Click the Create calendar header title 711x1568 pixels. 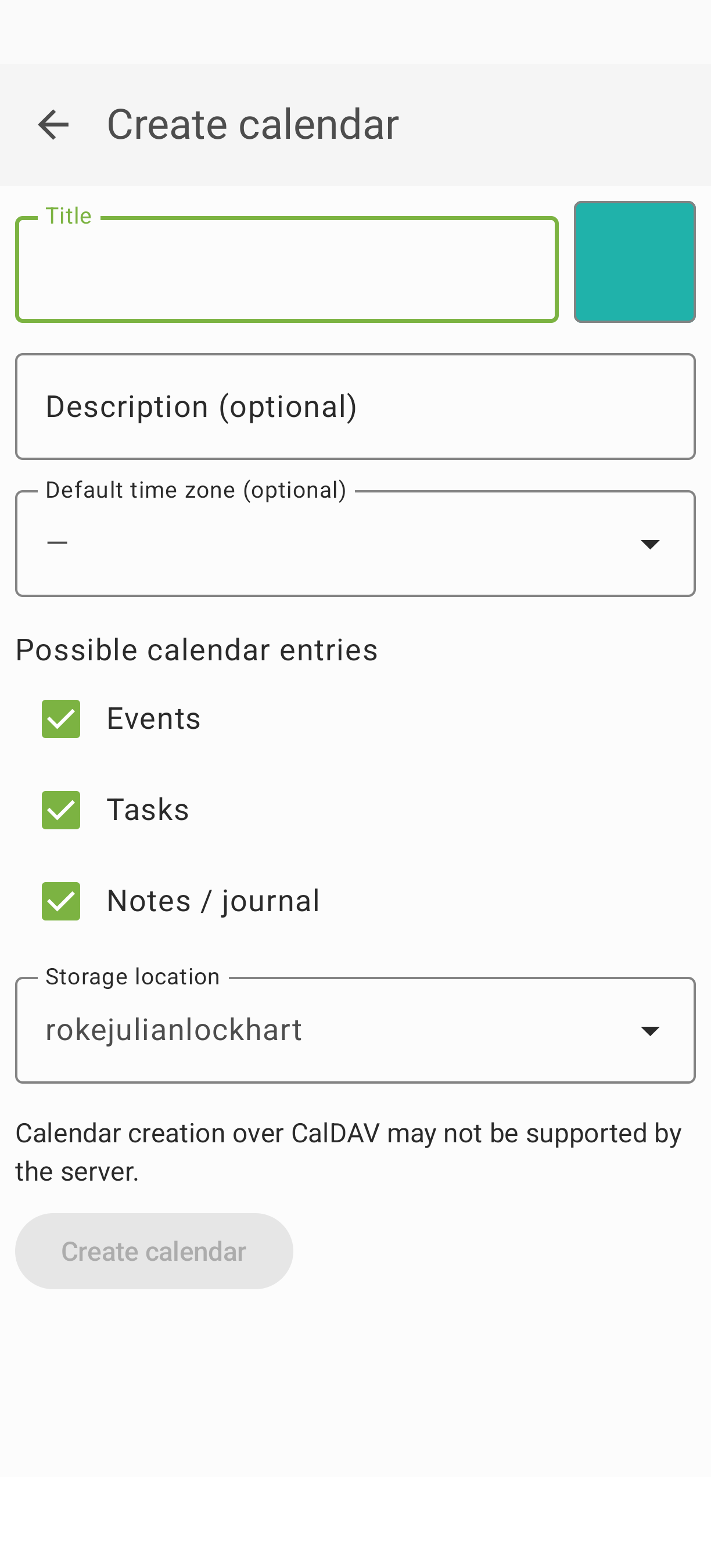point(253,125)
